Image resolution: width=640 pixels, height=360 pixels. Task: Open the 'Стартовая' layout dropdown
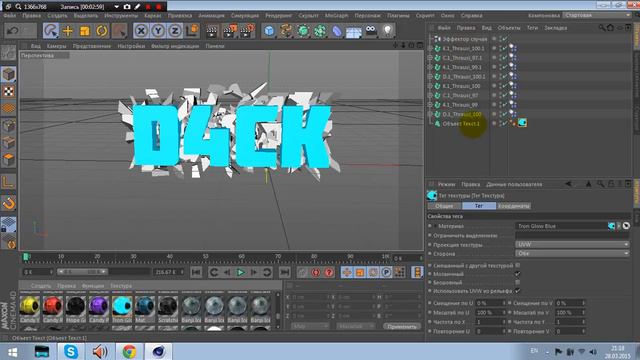pos(597,15)
